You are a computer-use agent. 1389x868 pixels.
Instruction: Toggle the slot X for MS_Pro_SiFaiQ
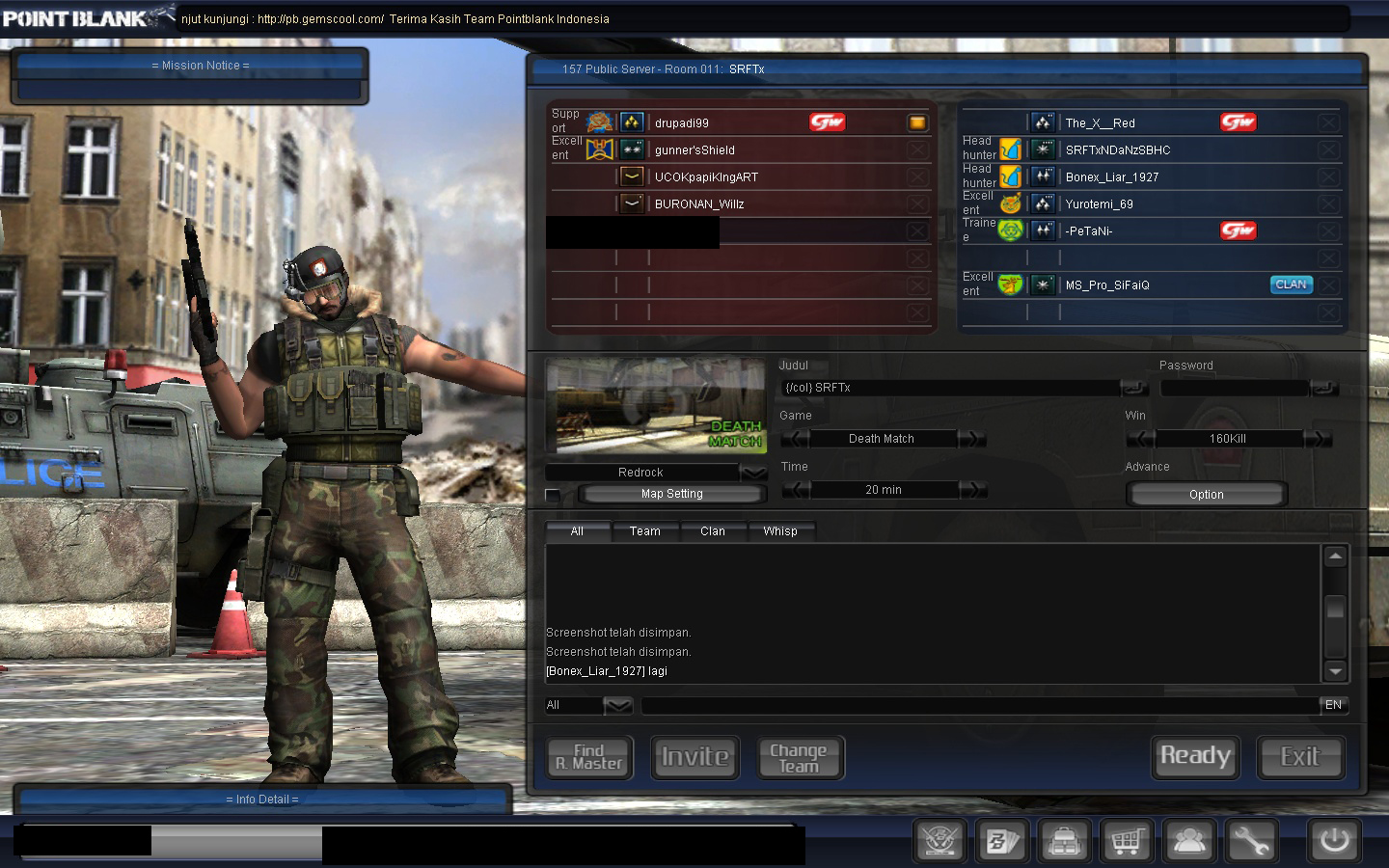1328,285
